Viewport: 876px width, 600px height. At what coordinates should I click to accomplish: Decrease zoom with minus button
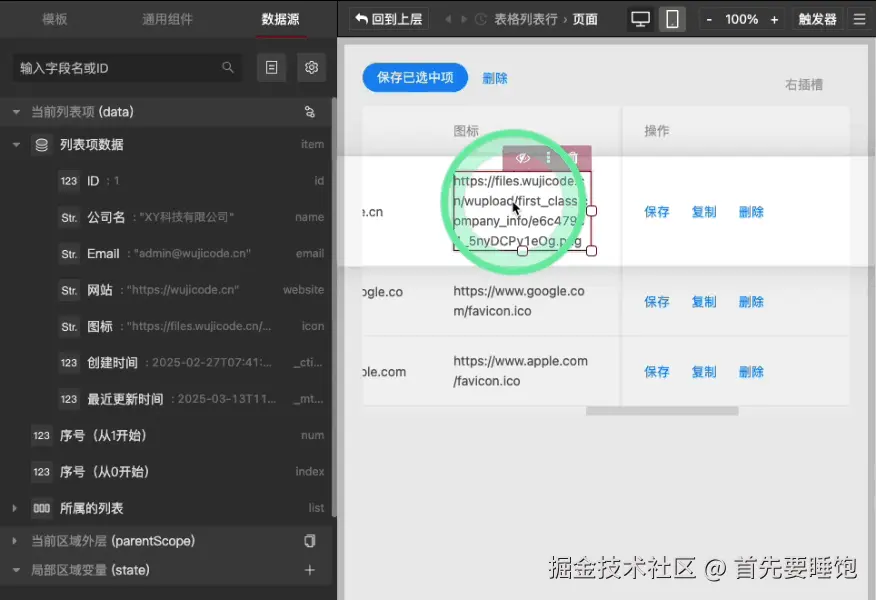click(709, 19)
